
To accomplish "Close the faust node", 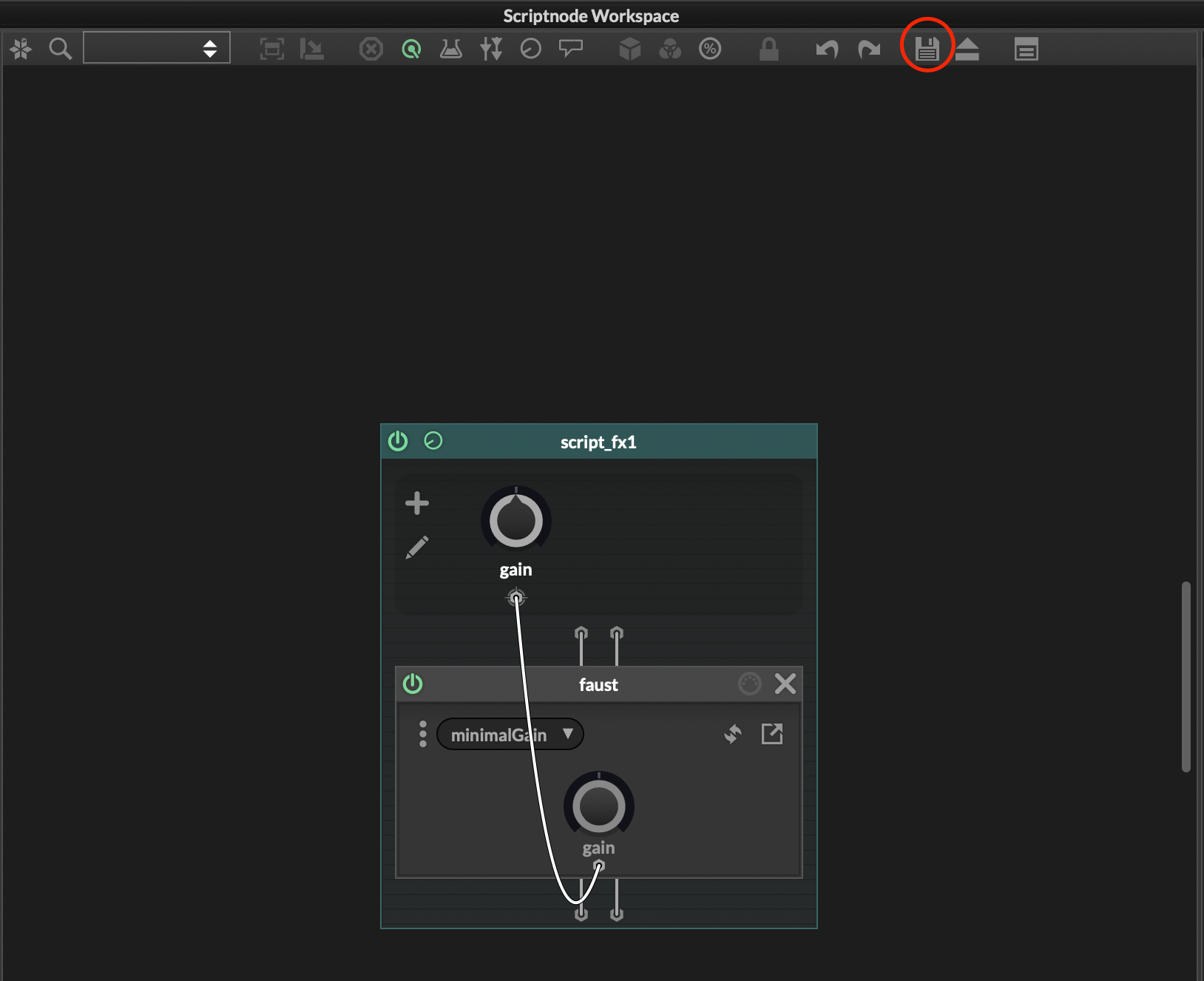I will point(785,684).
